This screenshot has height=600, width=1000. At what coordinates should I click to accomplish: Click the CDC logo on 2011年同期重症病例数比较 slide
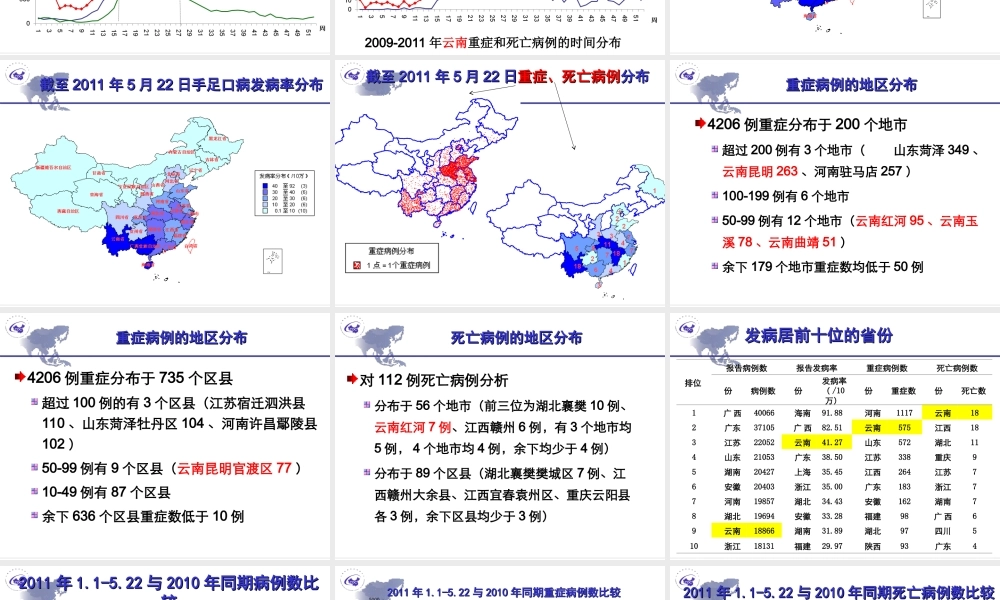tap(351, 580)
